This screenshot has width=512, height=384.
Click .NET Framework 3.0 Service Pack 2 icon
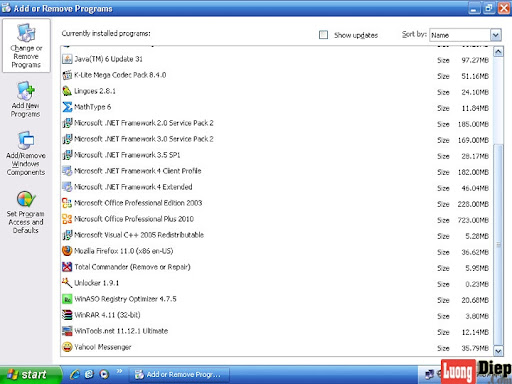[x=67, y=139]
